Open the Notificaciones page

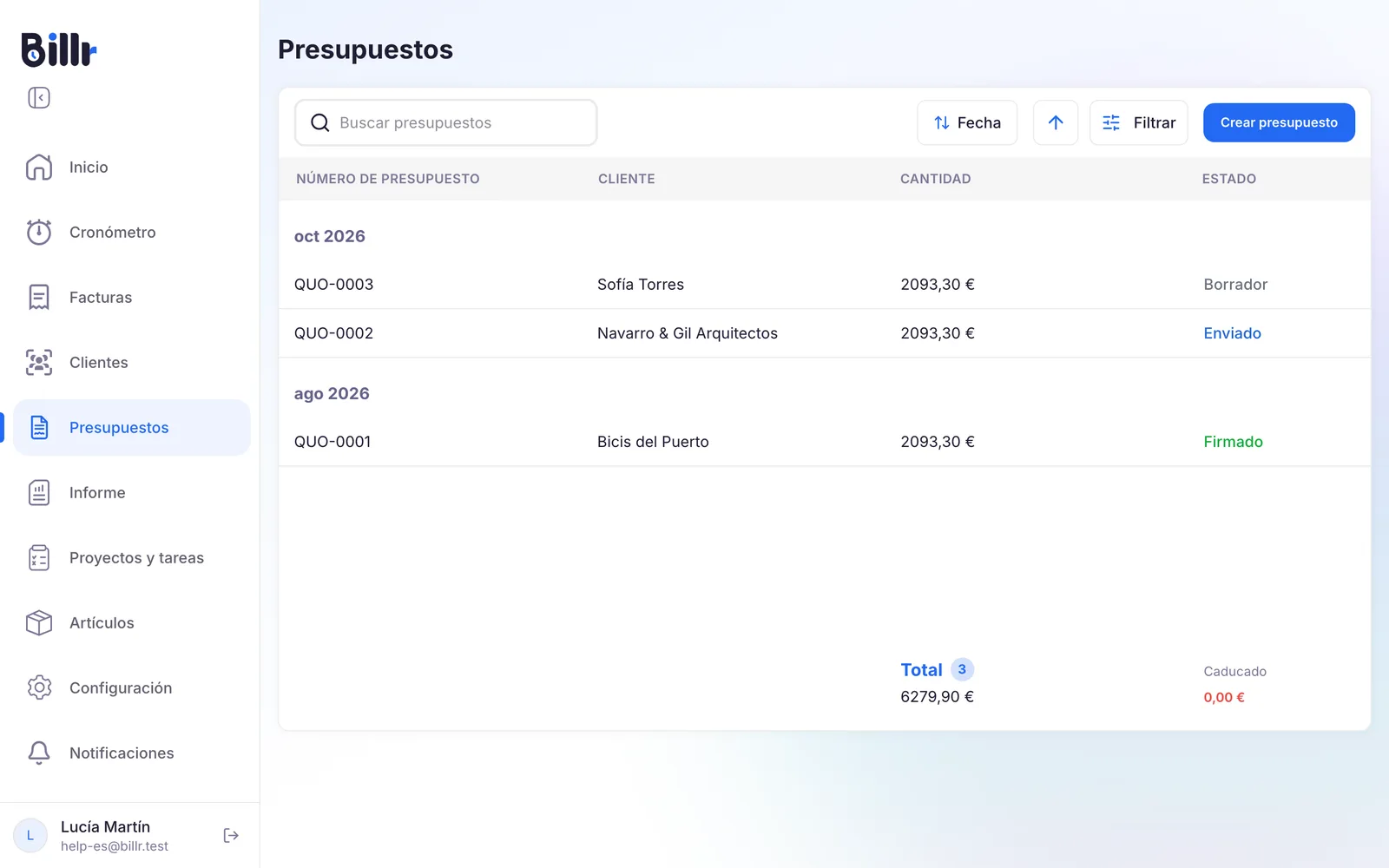pos(132,753)
